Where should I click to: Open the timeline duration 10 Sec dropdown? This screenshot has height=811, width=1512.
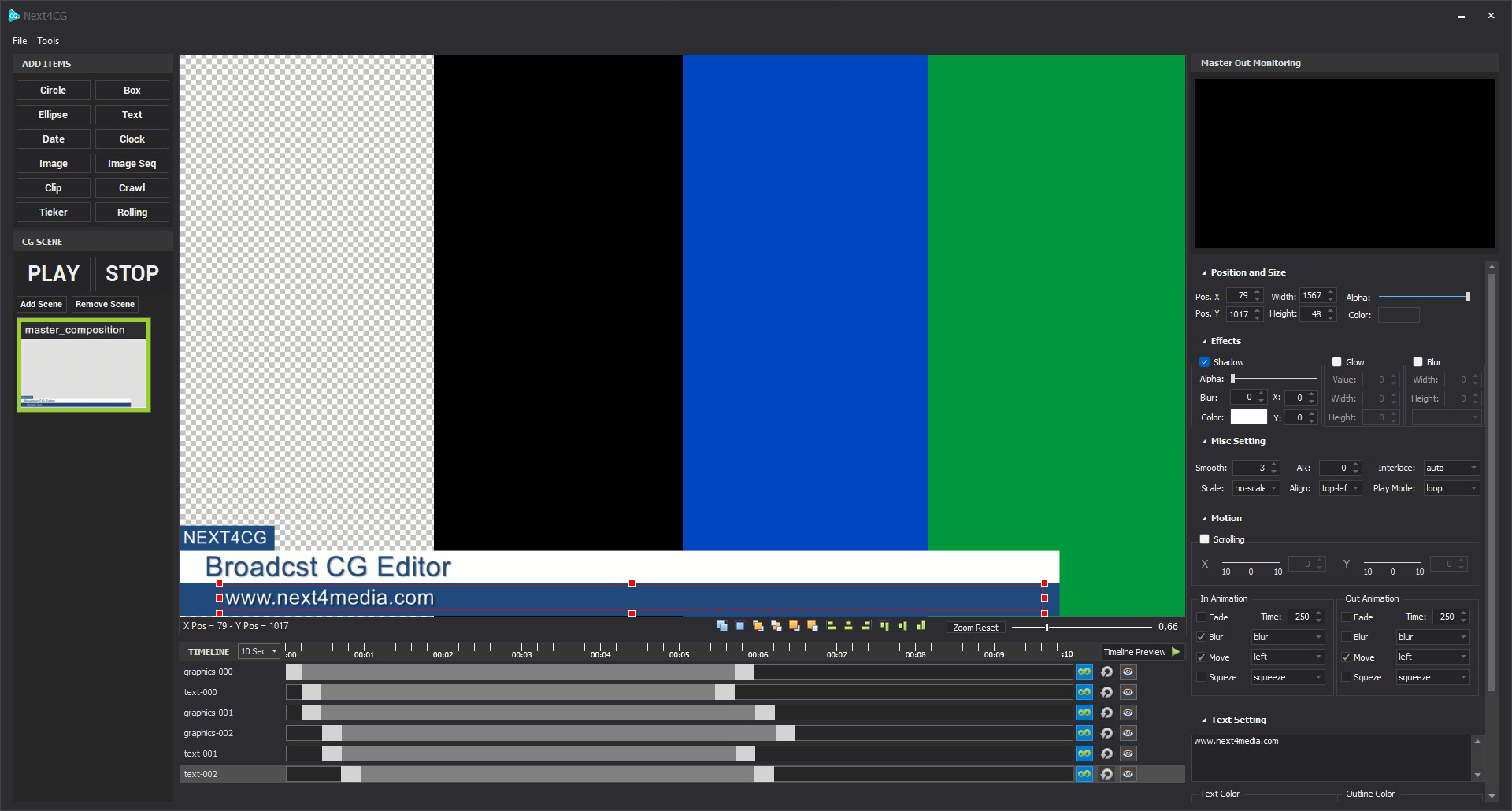259,652
